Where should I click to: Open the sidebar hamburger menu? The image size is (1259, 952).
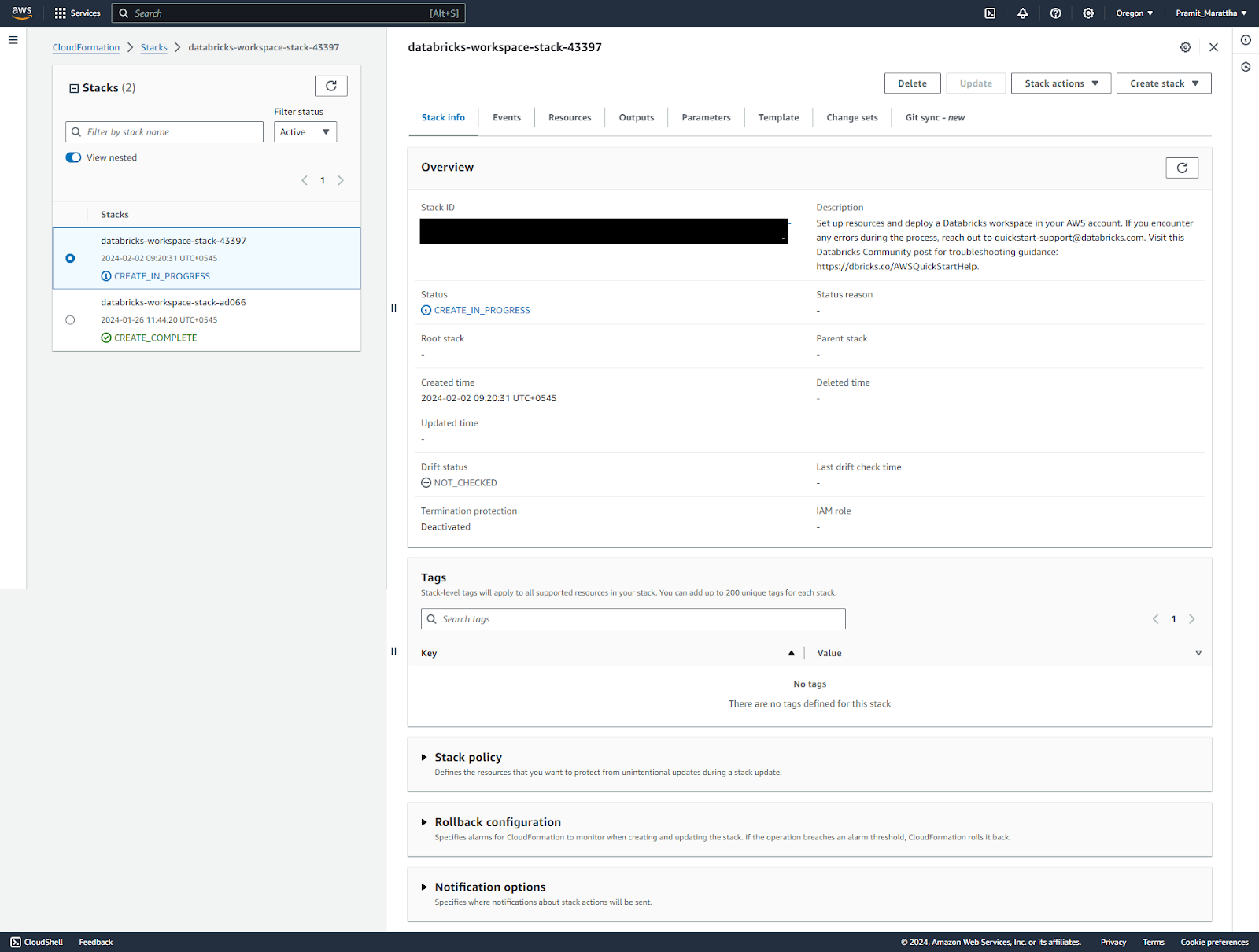click(13, 39)
